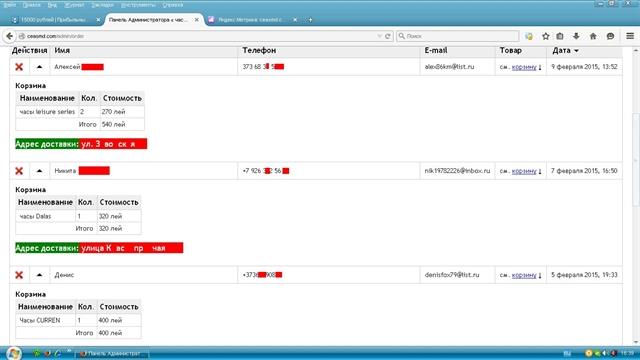This screenshot has height=360, width=640.
Task: Open корзину link in Денис's row
Action: click(x=524, y=275)
